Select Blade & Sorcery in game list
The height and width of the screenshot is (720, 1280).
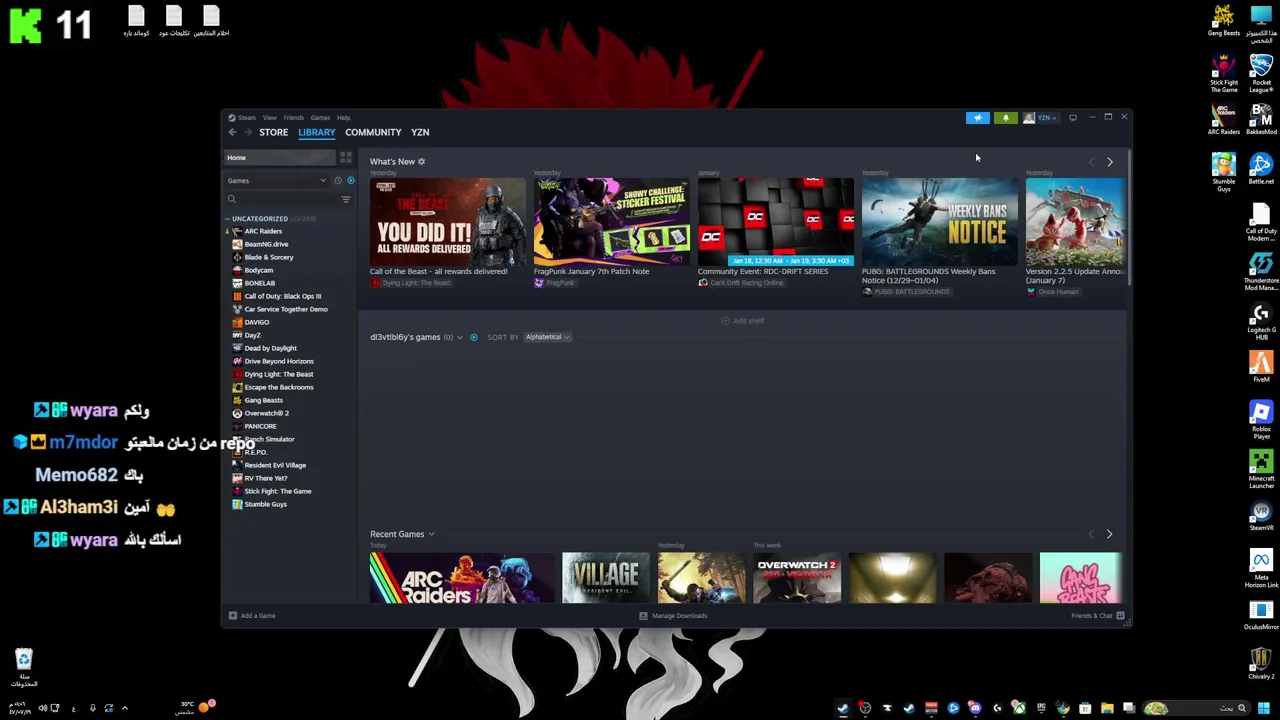click(x=269, y=257)
